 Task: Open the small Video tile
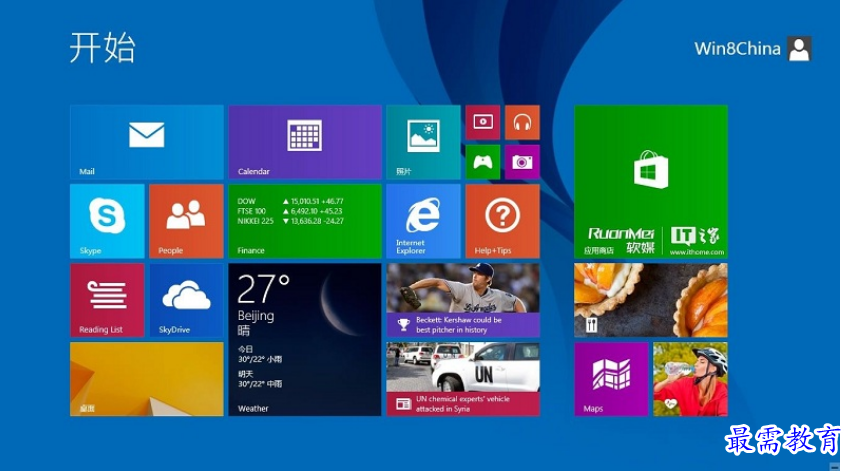tap(483, 122)
